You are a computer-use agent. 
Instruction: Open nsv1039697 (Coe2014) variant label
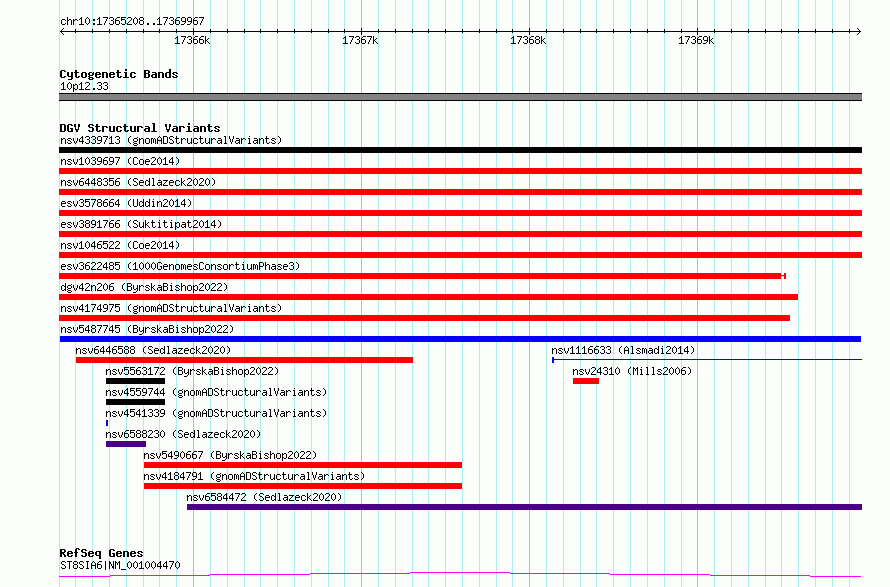[120, 161]
